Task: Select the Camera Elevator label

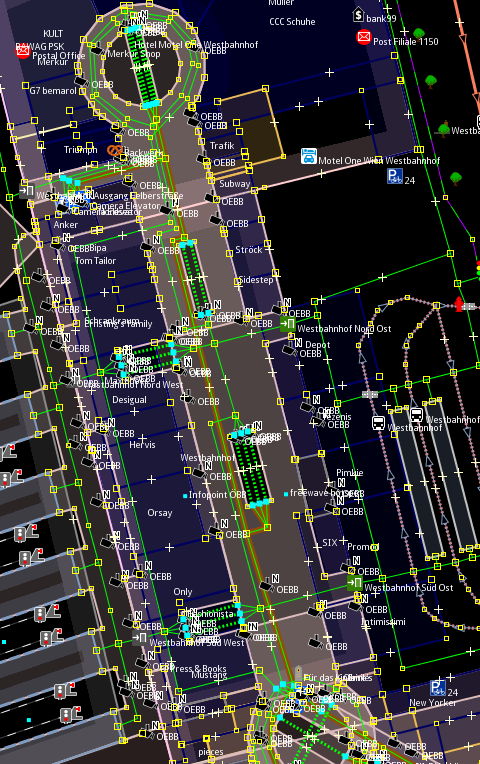Action: click(125, 206)
